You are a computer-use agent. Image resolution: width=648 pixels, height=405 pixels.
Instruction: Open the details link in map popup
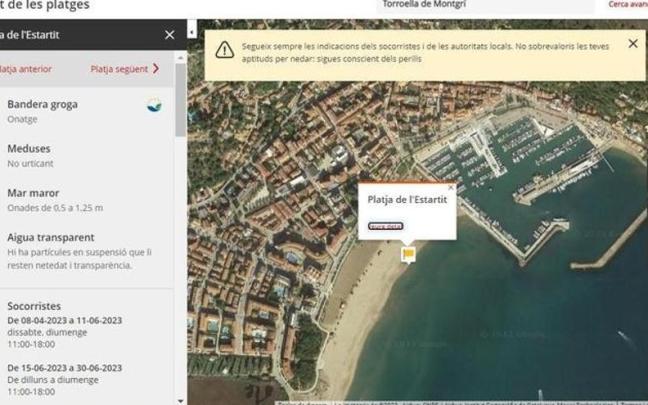click(386, 226)
